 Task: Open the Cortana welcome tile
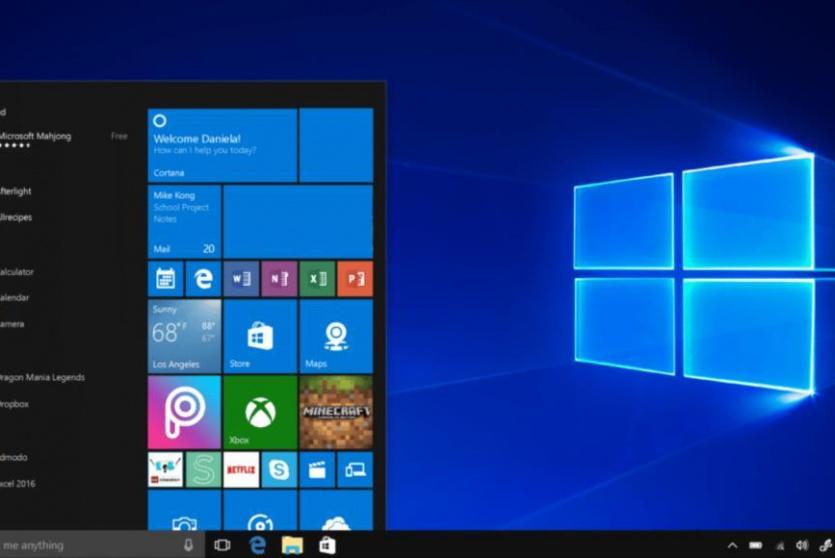click(222, 146)
